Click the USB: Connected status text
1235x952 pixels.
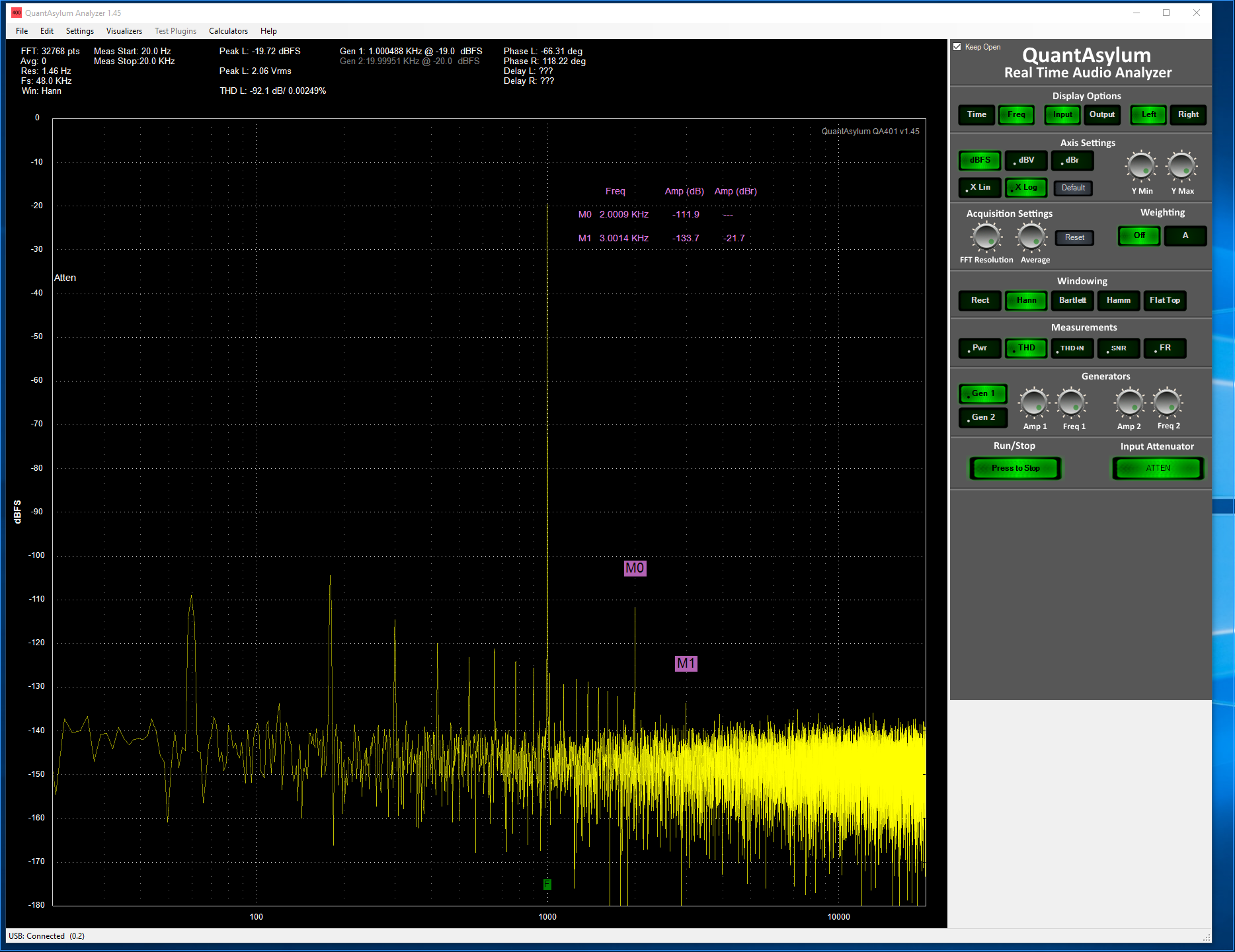[x=46, y=935]
